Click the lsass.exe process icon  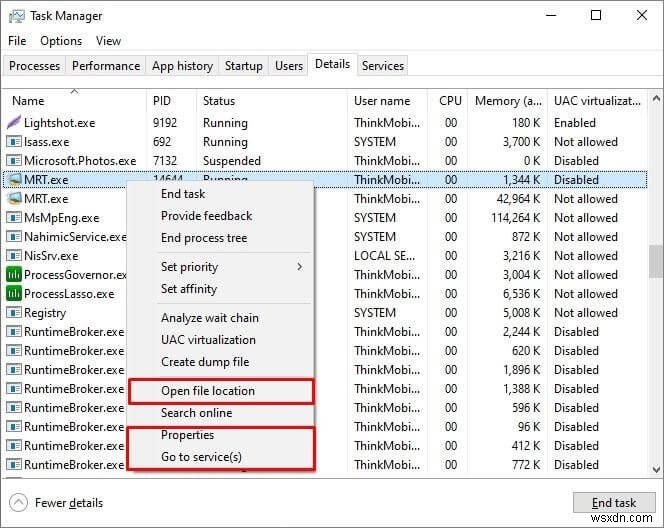[x=14, y=141]
